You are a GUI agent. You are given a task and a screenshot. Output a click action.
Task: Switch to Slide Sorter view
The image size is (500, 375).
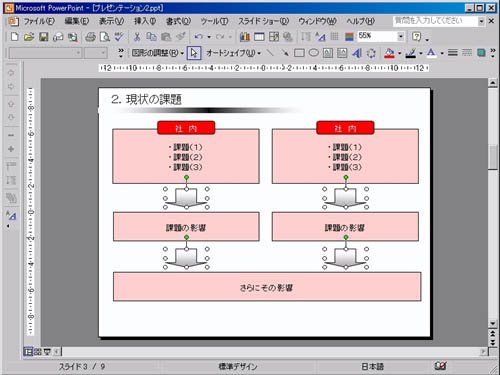[x=37, y=351]
